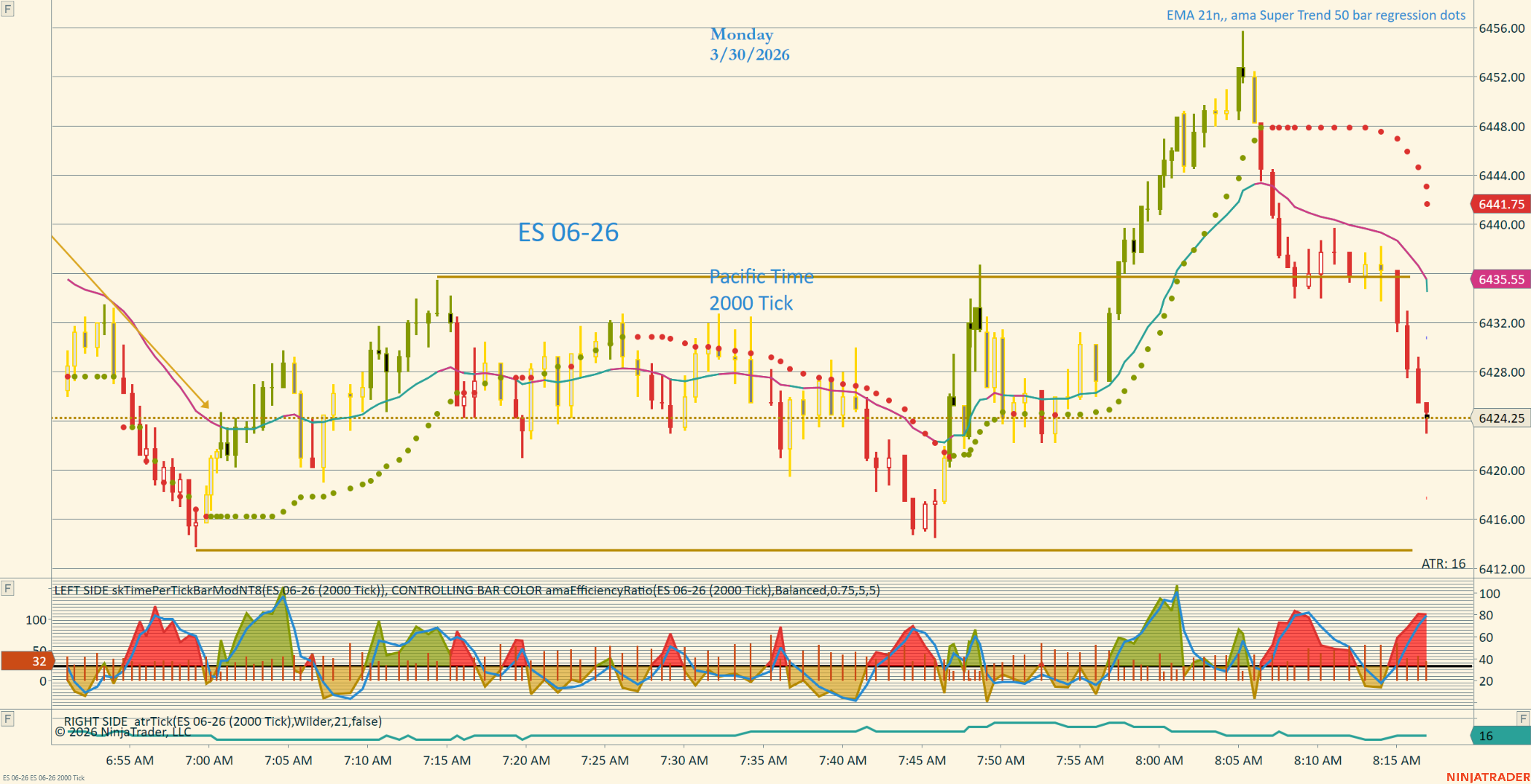Click the 6428.00 price axis label

[x=1502, y=372]
